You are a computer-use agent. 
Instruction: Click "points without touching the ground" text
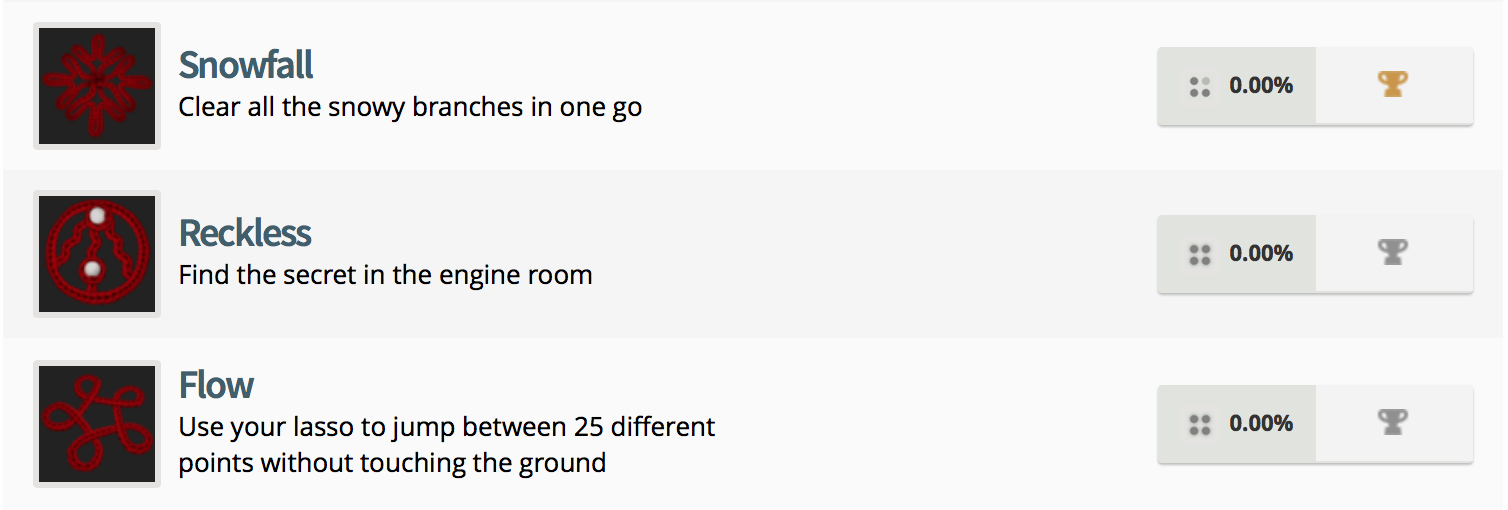point(392,464)
